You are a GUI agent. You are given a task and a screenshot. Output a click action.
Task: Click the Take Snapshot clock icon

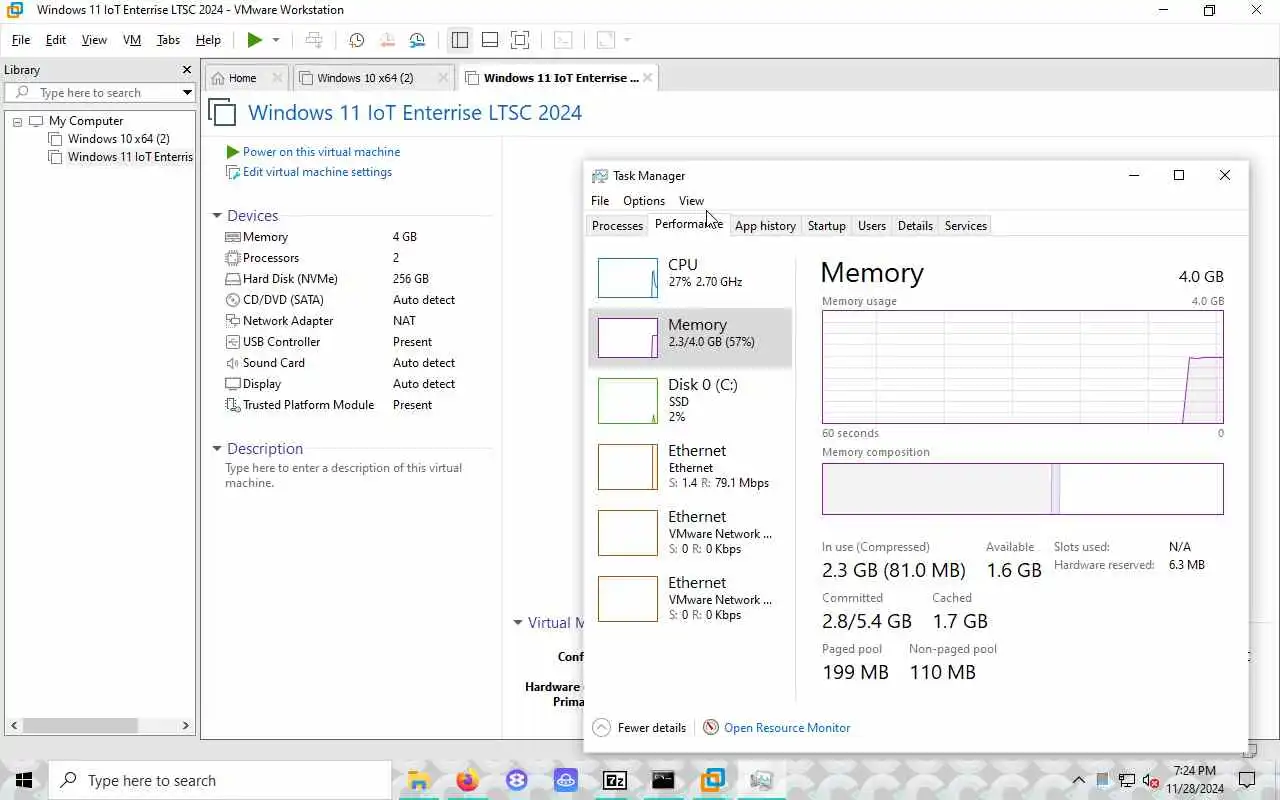357,40
